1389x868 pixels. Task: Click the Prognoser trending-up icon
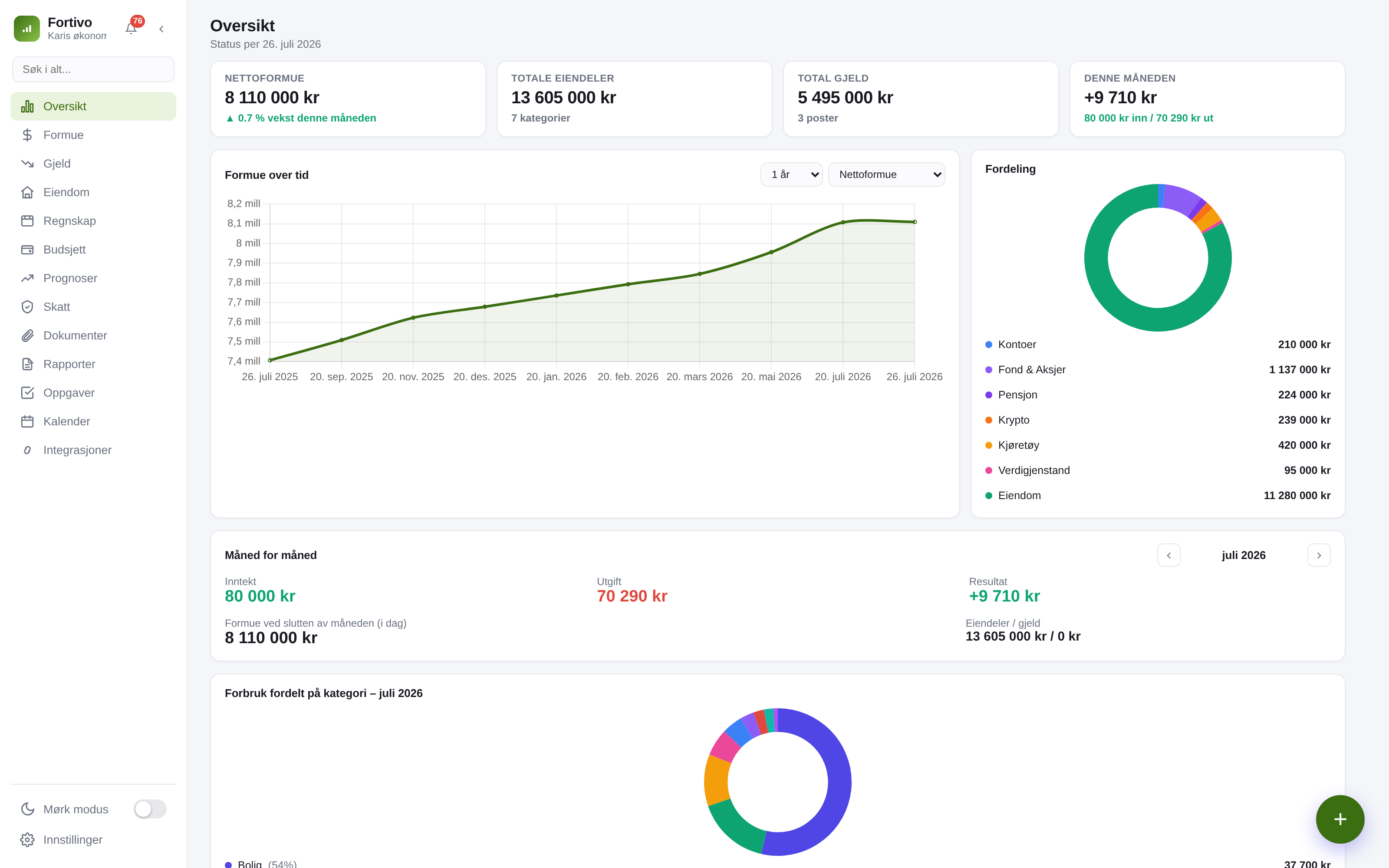(27, 279)
